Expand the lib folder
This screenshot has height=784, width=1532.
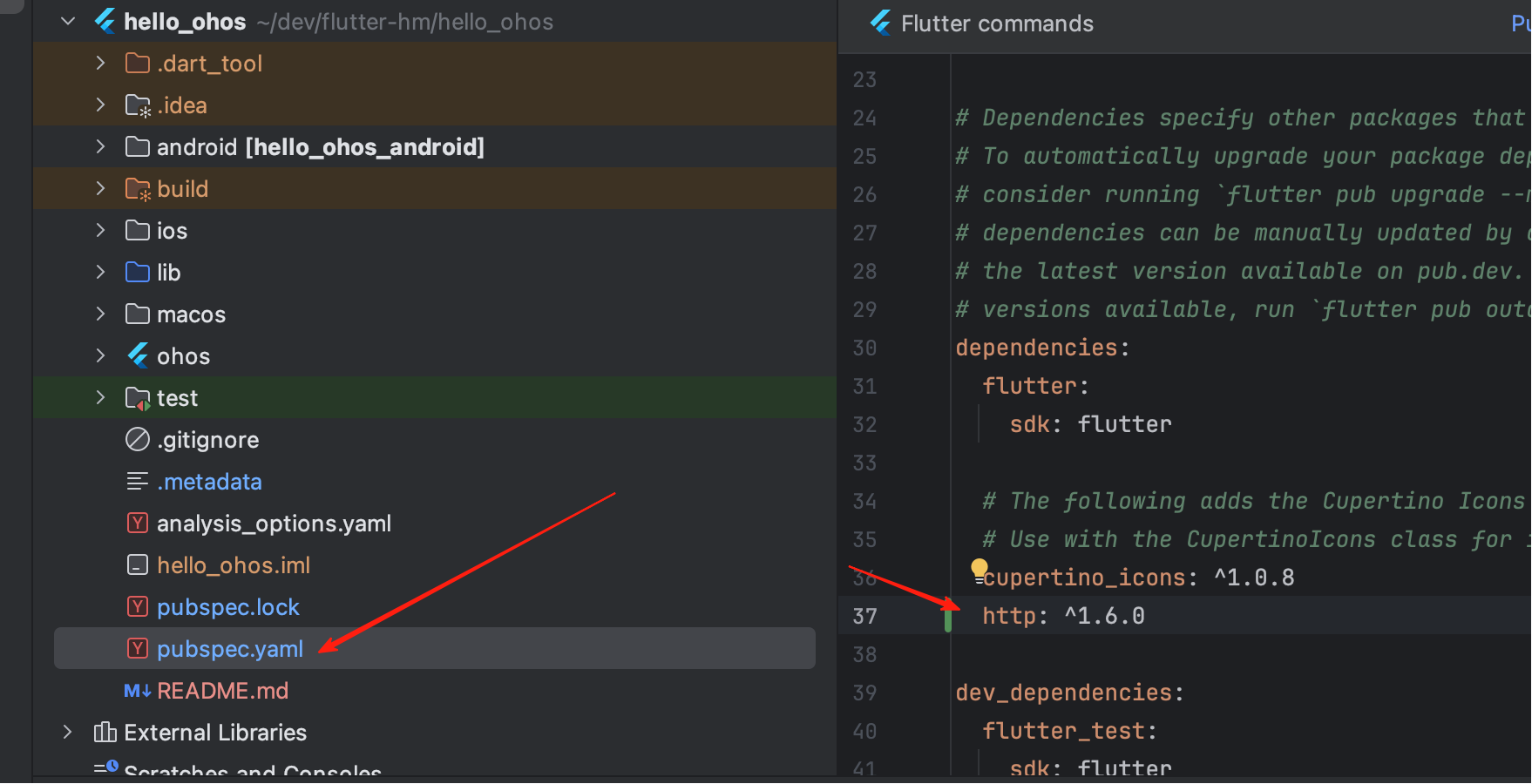(x=100, y=272)
